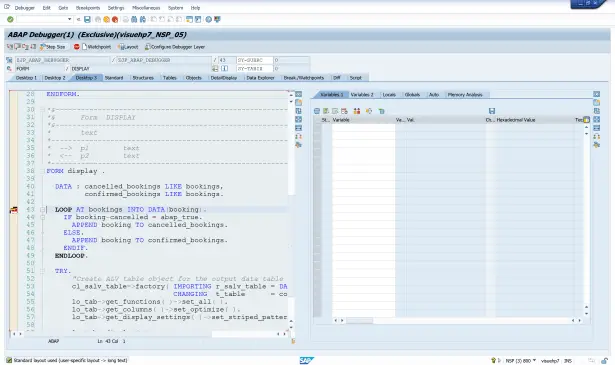
Task: Click the Create New Session icon
Action: [x=189, y=19]
